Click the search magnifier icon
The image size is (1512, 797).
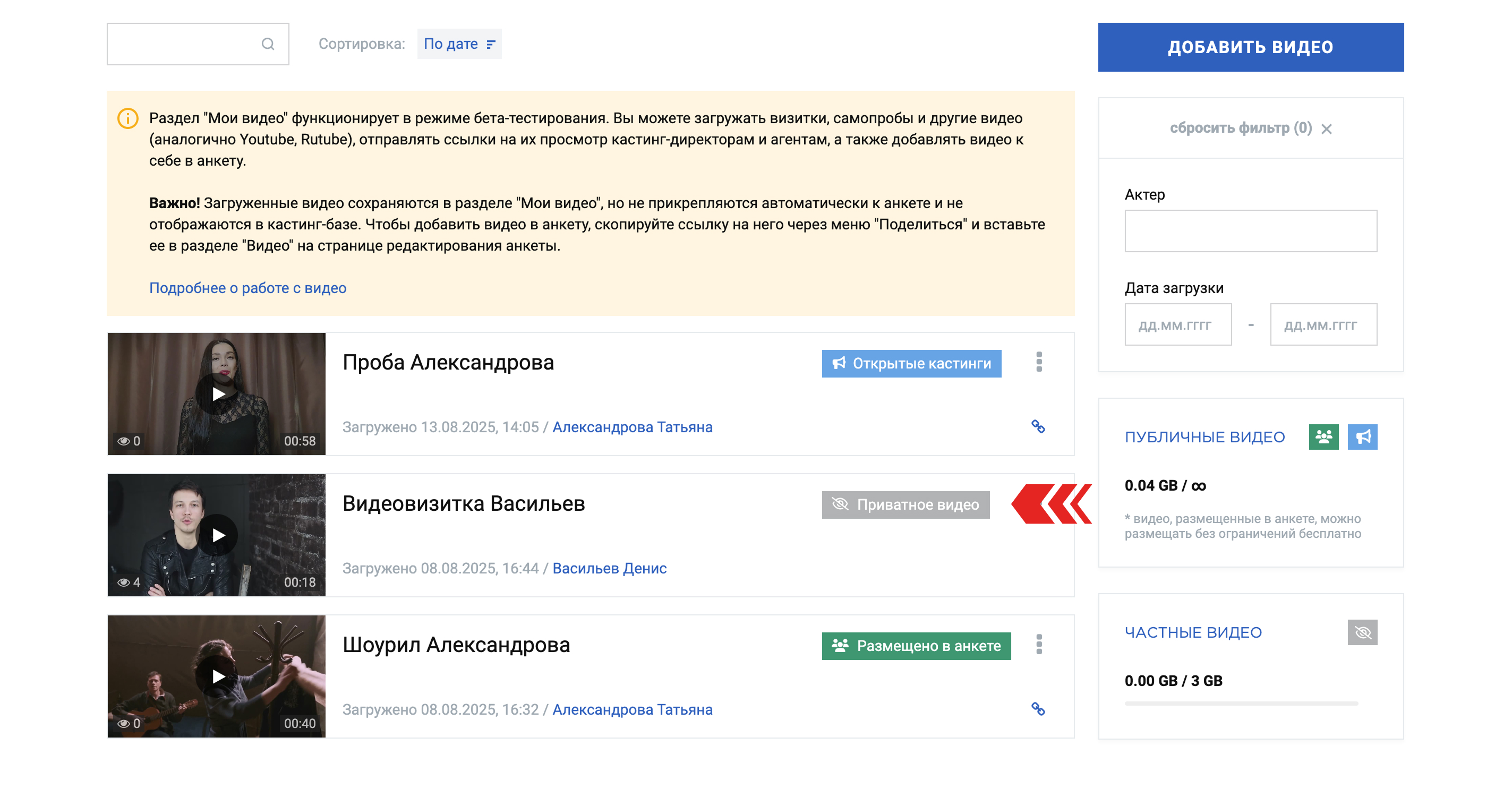268,44
